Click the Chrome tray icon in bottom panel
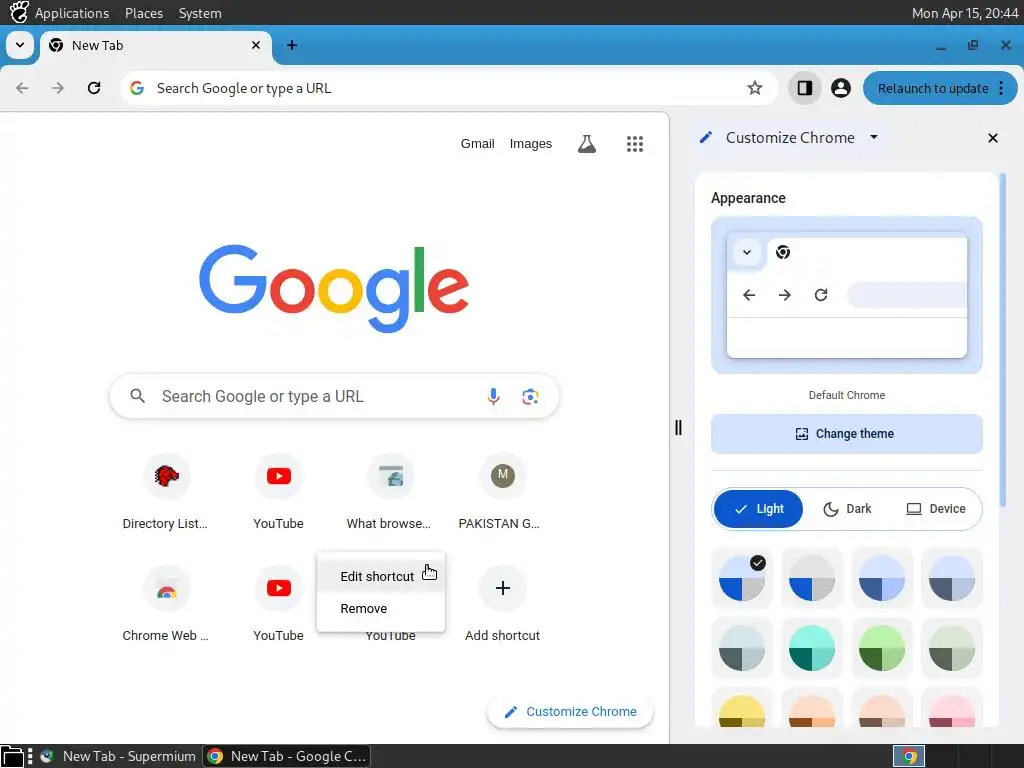The image size is (1024, 768). click(908, 756)
